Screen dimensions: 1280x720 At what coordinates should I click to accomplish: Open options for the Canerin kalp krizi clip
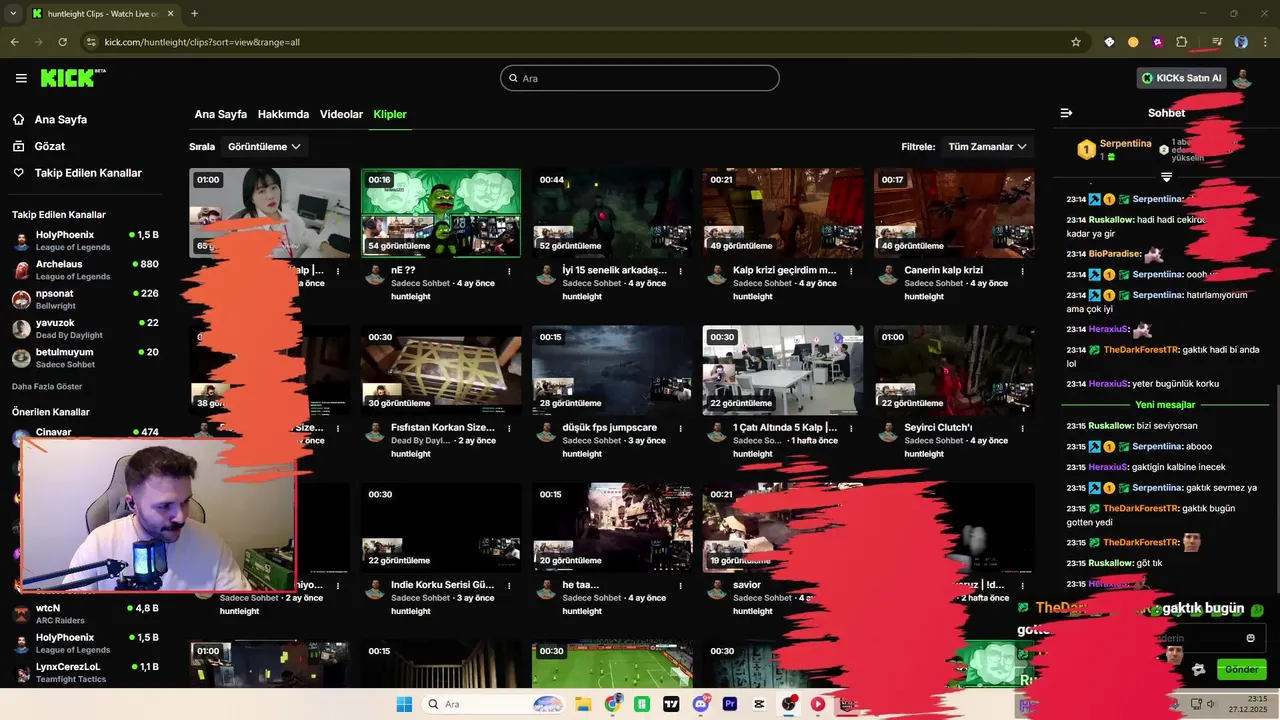click(1022, 271)
